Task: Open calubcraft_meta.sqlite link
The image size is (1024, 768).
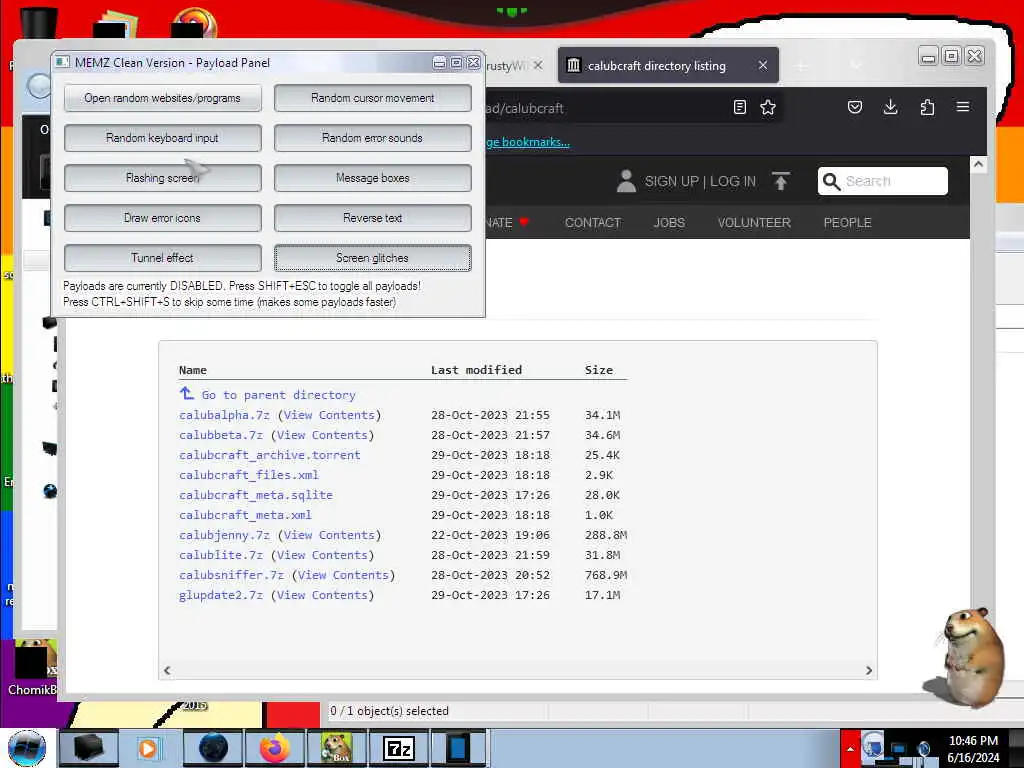Action: (256, 495)
